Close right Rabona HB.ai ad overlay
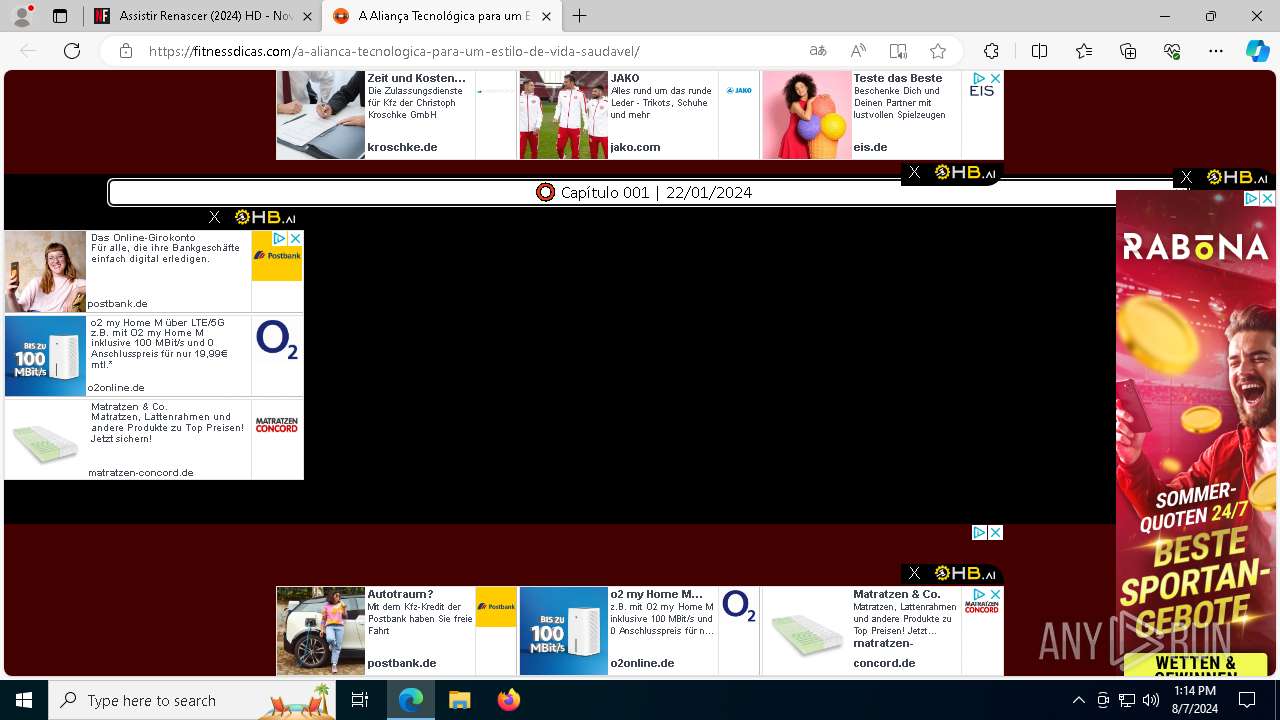The image size is (1280, 720). [x=1186, y=177]
